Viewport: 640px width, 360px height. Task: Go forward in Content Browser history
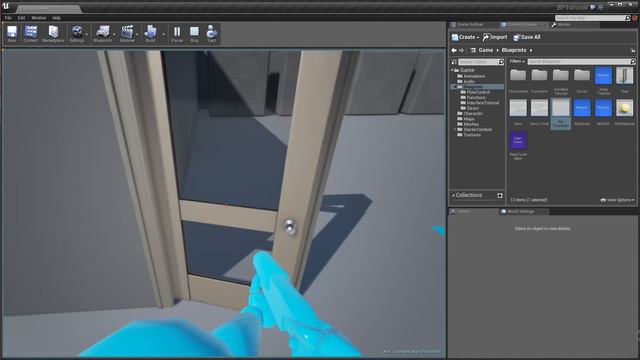tap(462, 50)
